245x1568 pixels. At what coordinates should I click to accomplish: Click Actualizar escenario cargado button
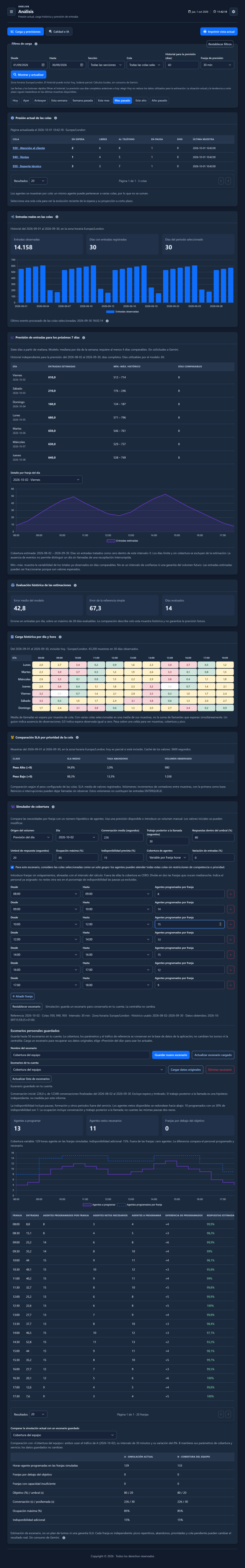(x=213, y=1055)
